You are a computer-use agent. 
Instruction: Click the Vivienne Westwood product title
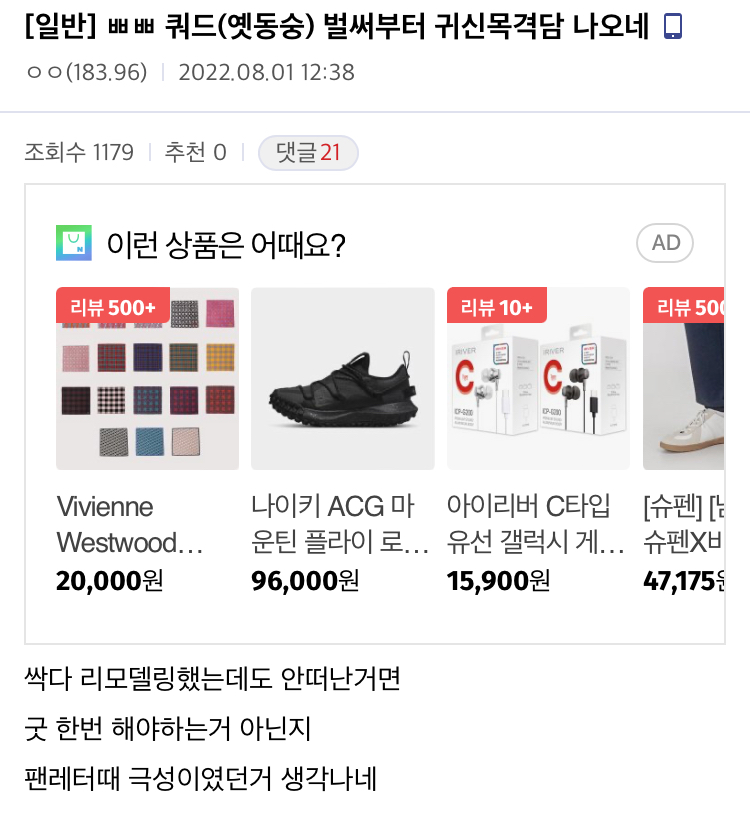point(130,524)
